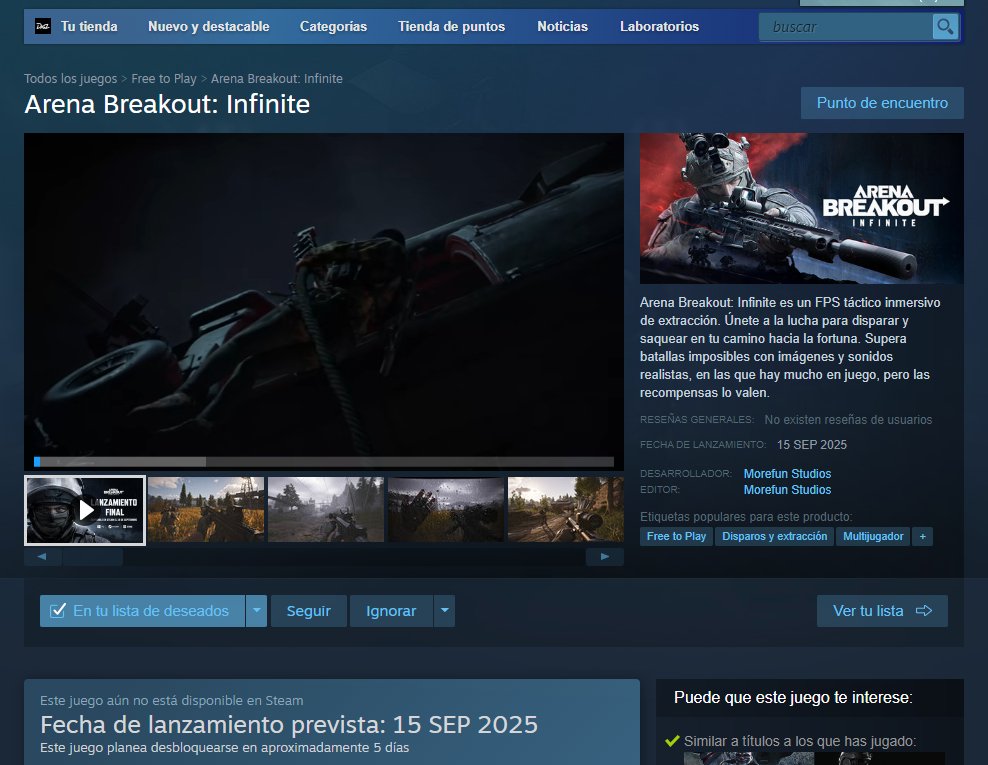Click the Free to Play tag

pyautogui.click(x=676, y=536)
